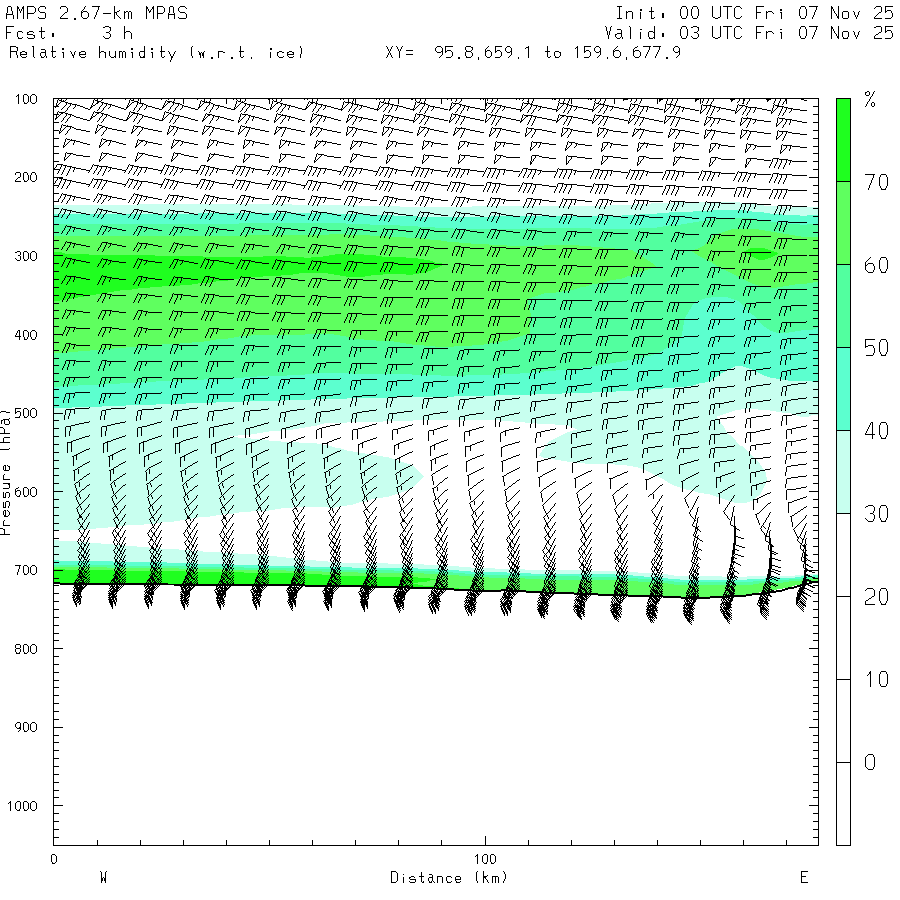Click the 300 pressure axis label

click(x=26, y=256)
